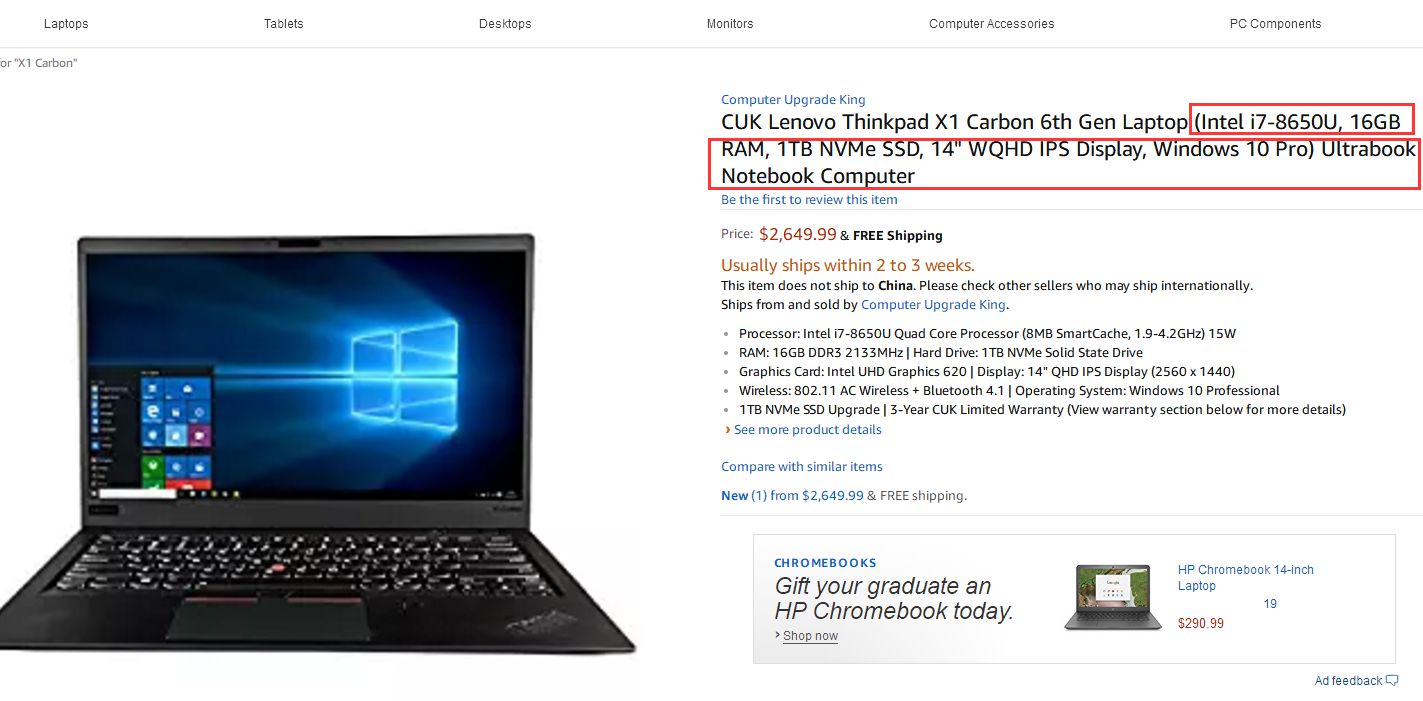Open the 19 reviews count link

point(1270,604)
